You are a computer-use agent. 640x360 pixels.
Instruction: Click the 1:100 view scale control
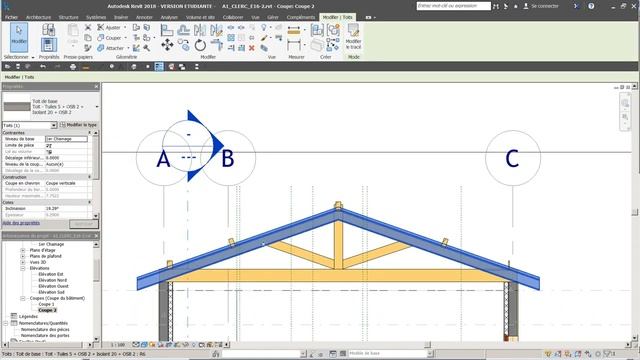[118, 345]
